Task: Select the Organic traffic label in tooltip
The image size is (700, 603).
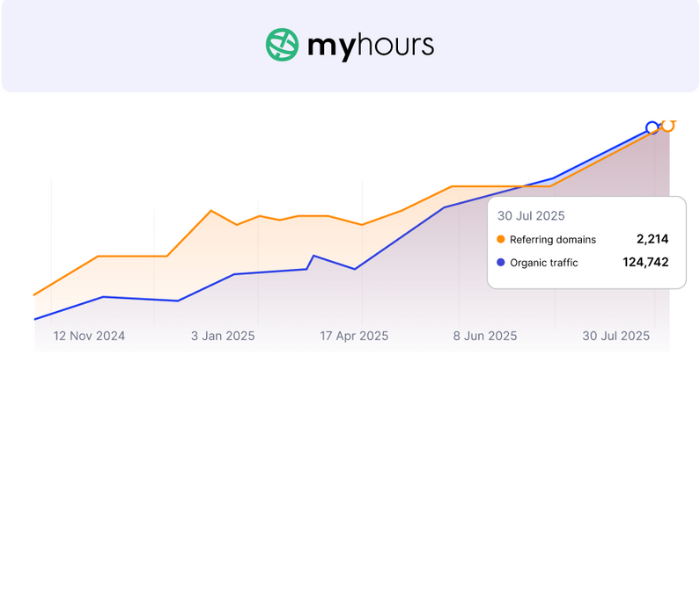Action: 544,263
